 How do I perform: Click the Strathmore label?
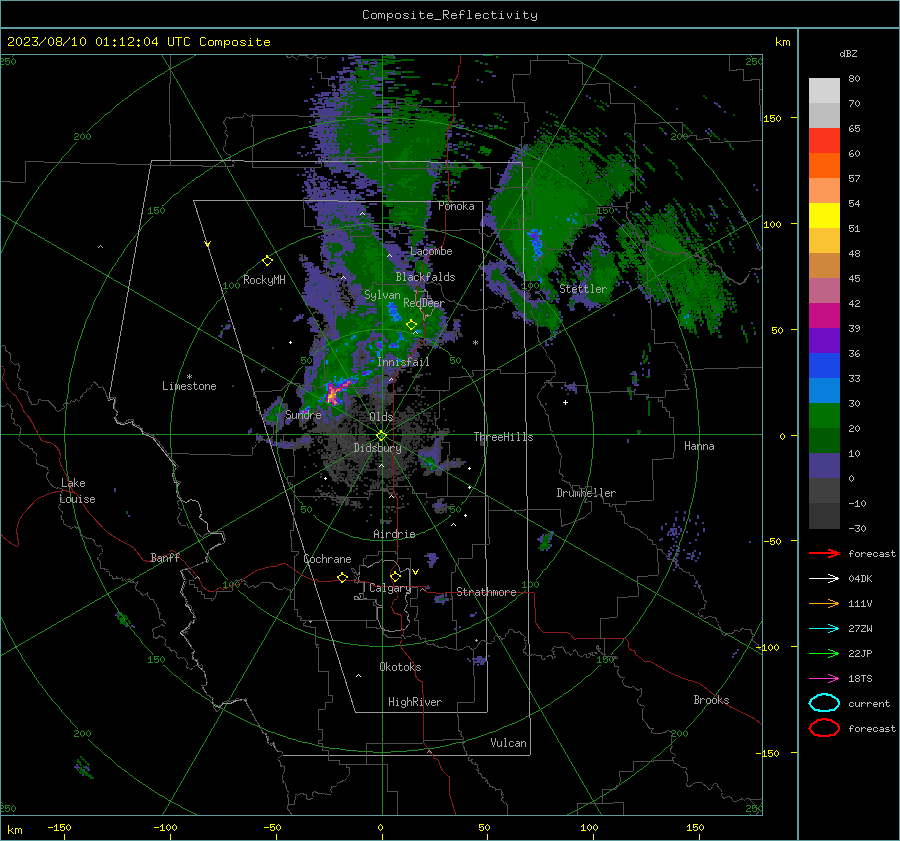(486, 592)
